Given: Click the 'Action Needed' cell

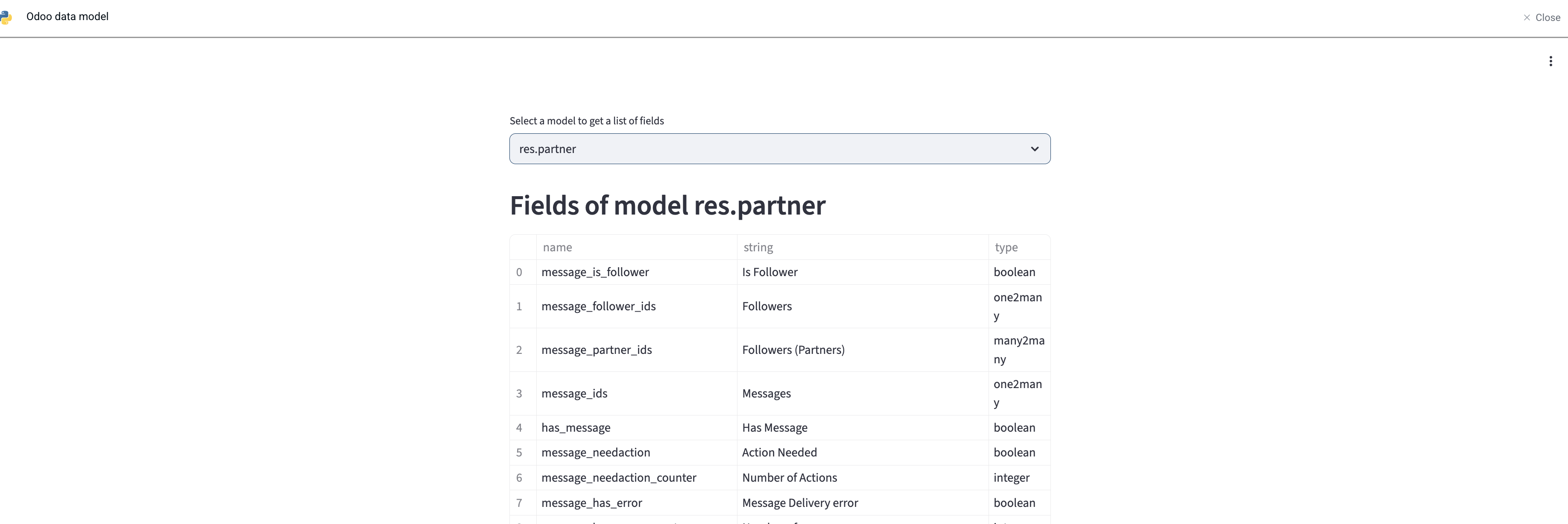Looking at the screenshot, I should (x=863, y=453).
